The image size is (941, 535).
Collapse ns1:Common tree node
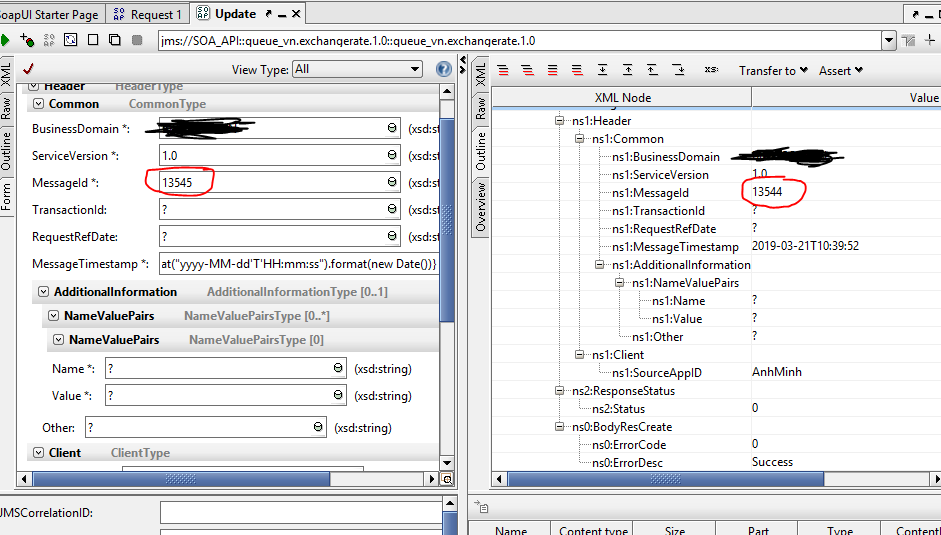580,139
